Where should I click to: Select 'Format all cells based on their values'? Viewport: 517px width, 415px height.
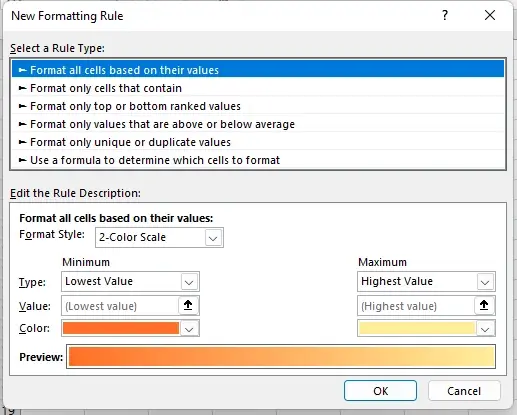(258, 70)
